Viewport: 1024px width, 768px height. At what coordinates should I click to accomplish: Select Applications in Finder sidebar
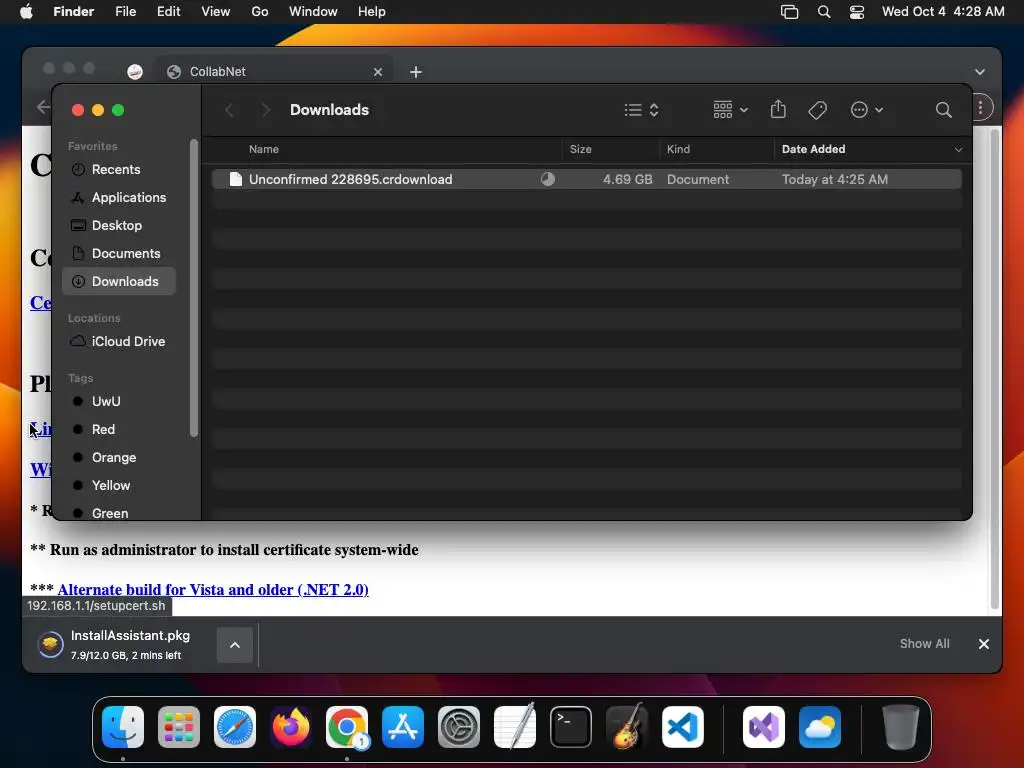(119, 198)
